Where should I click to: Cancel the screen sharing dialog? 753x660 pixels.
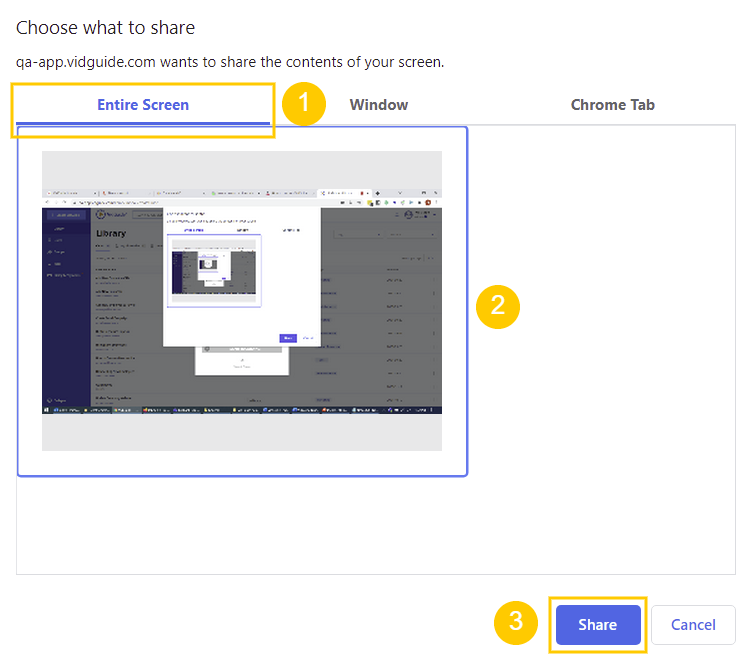[x=693, y=624]
